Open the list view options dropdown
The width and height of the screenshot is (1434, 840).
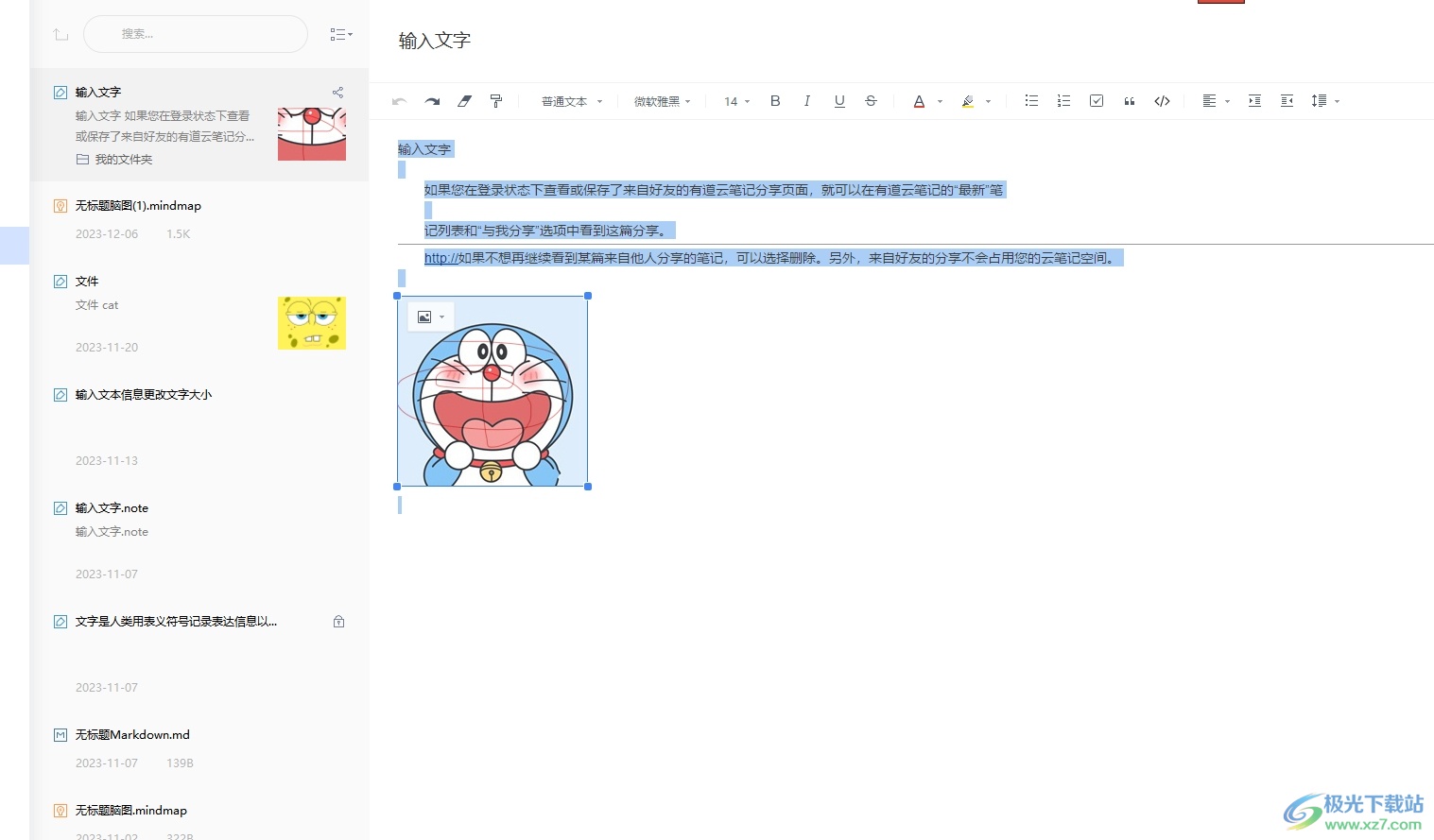tap(341, 34)
